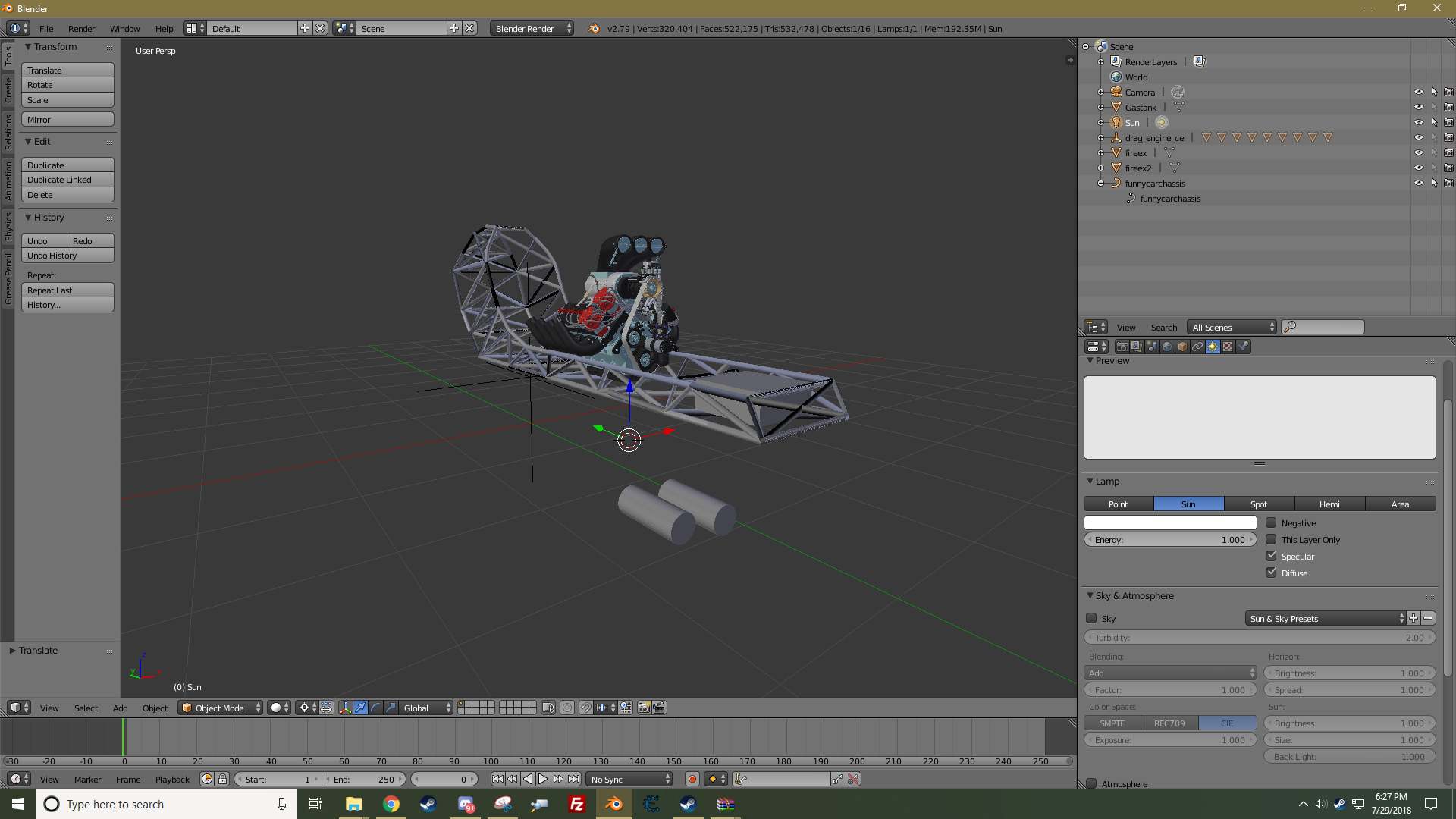
Task: Select the rotate manipulator arc icon
Action: (x=376, y=708)
